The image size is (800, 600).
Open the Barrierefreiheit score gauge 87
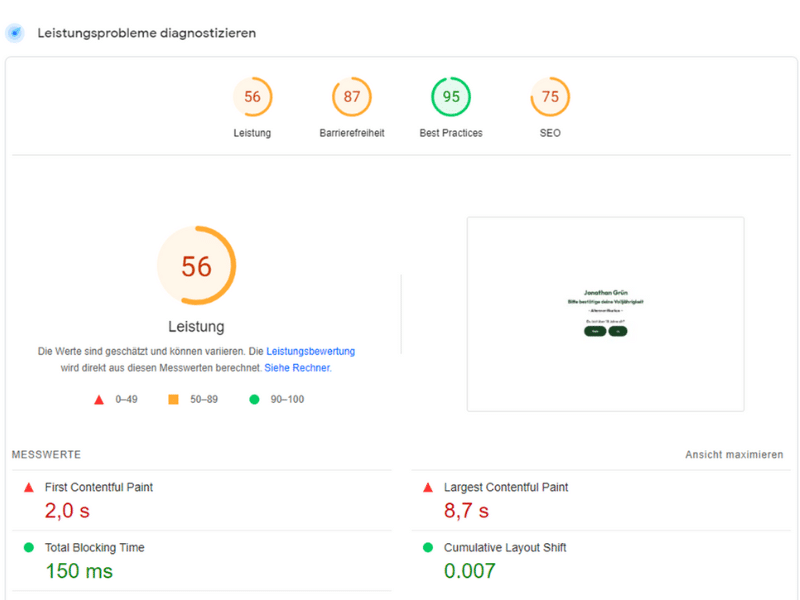(351, 97)
